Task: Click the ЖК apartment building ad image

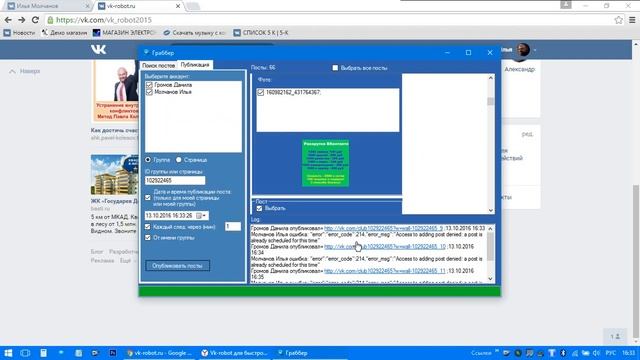Action: coord(115,175)
